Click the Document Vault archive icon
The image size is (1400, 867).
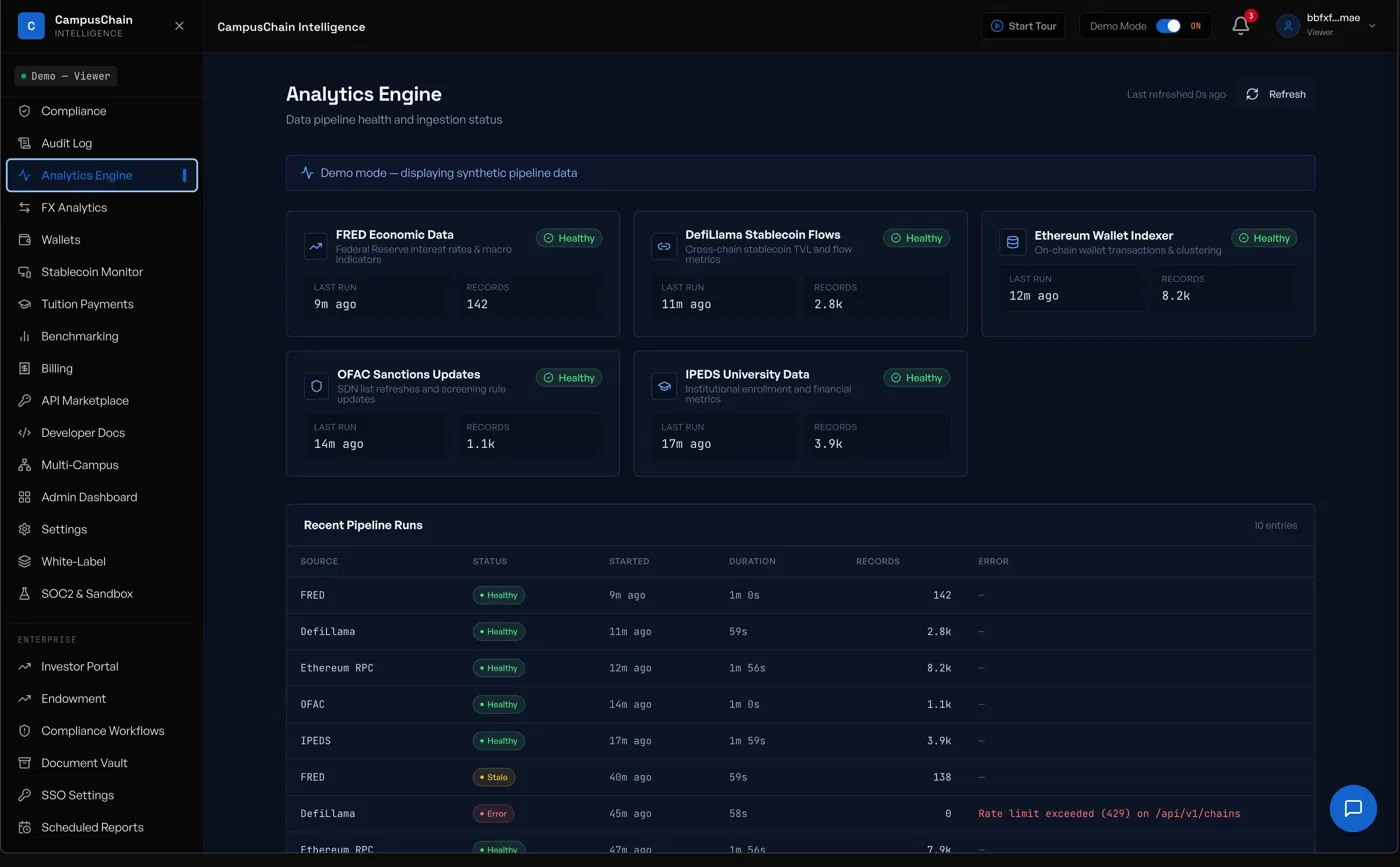point(25,763)
